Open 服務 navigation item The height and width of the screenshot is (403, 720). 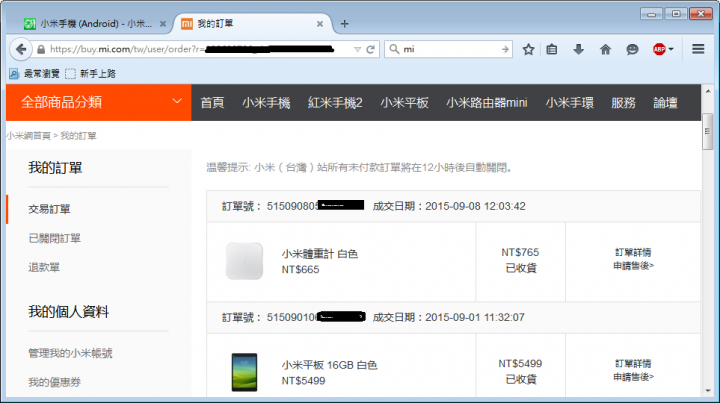[623, 103]
